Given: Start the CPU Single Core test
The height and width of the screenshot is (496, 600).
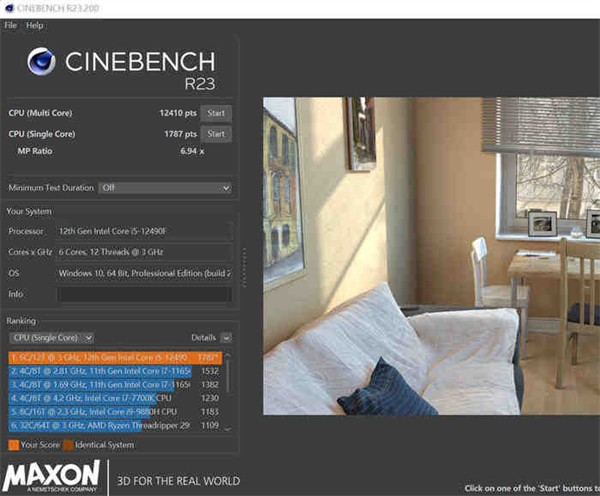Looking at the screenshot, I should [x=216, y=134].
